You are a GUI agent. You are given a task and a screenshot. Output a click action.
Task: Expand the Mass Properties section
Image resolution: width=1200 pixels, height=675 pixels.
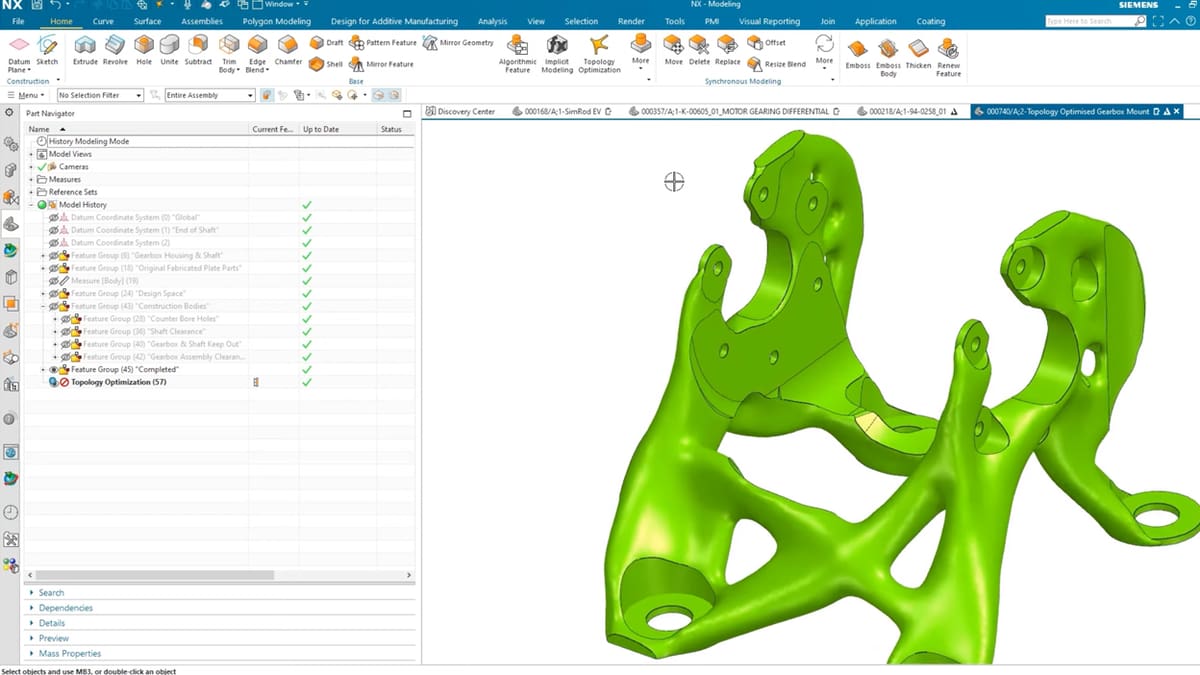tap(70, 654)
